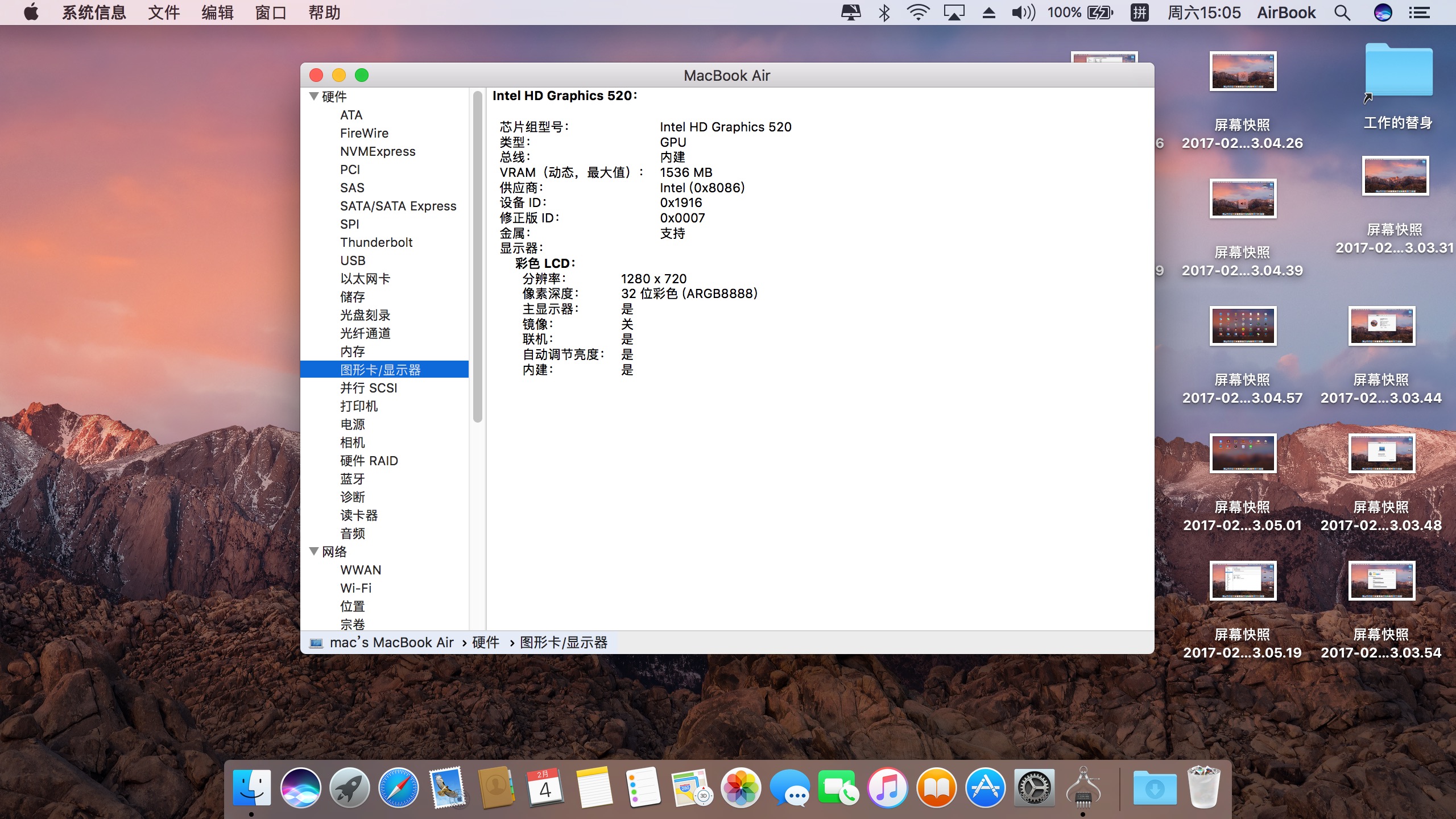The width and height of the screenshot is (1456, 819).
Task: Collapse the 硬件 hardware section
Action: [x=314, y=96]
